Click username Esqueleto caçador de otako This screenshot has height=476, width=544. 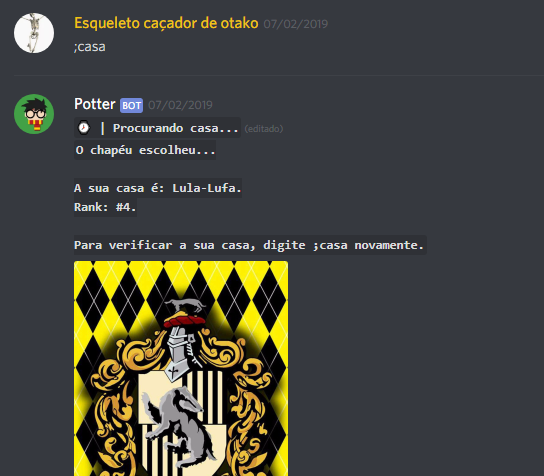point(166,23)
